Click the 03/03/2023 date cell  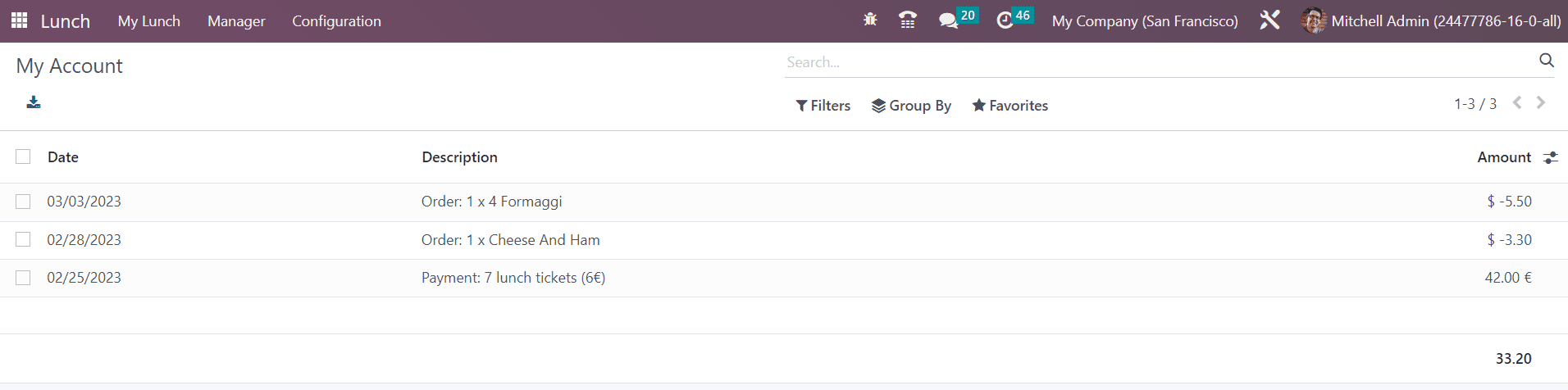pos(84,202)
